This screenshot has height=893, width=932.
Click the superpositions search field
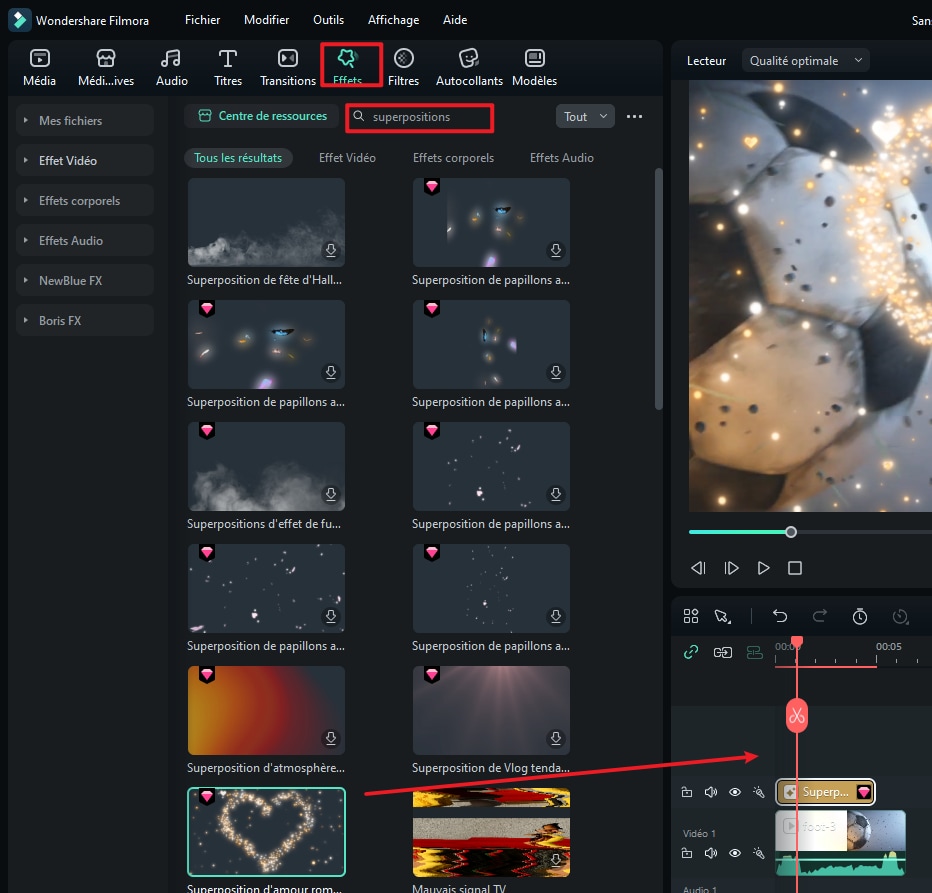click(x=420, y=117)
